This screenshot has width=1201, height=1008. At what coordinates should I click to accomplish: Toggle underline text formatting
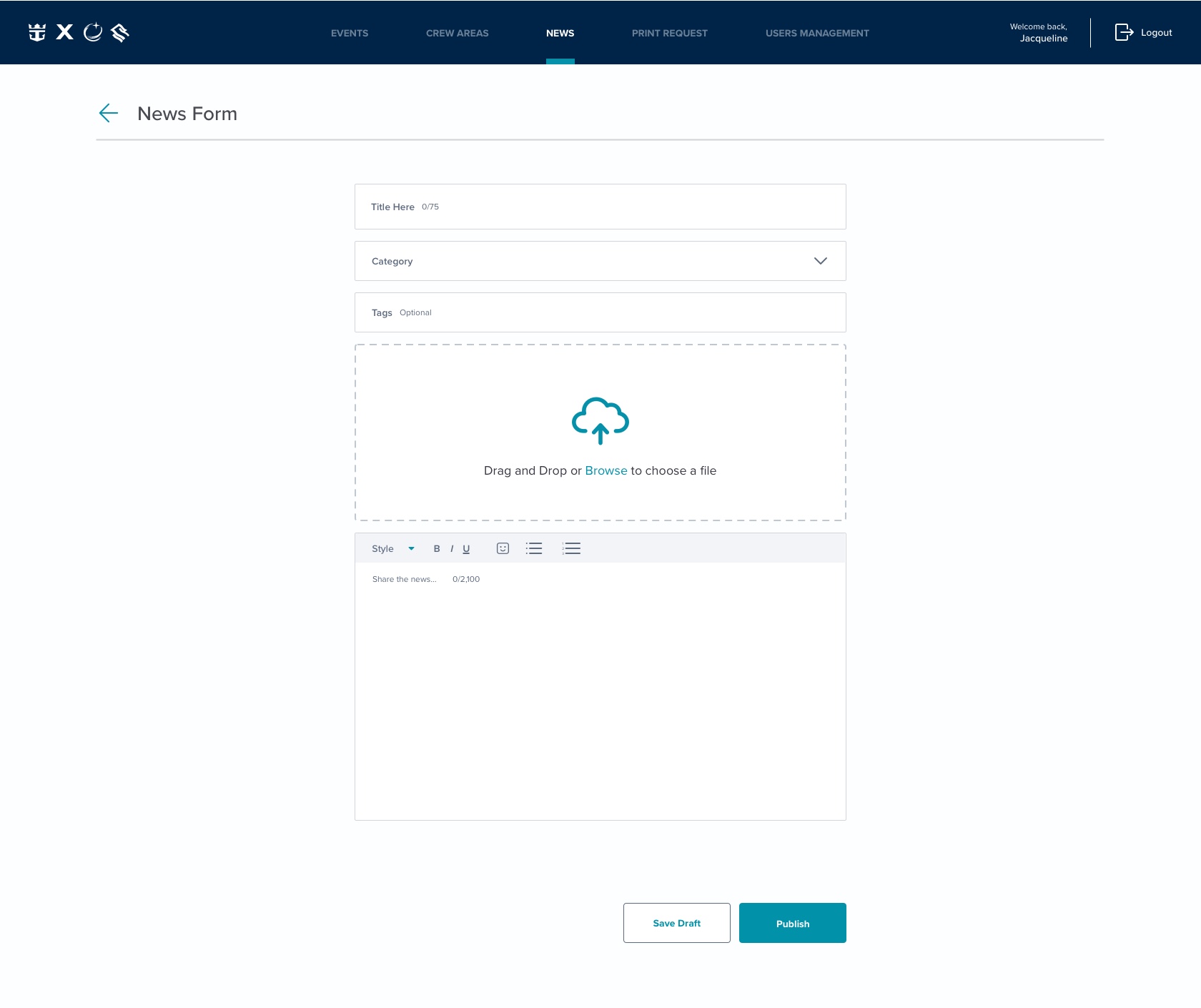(466, 548)
